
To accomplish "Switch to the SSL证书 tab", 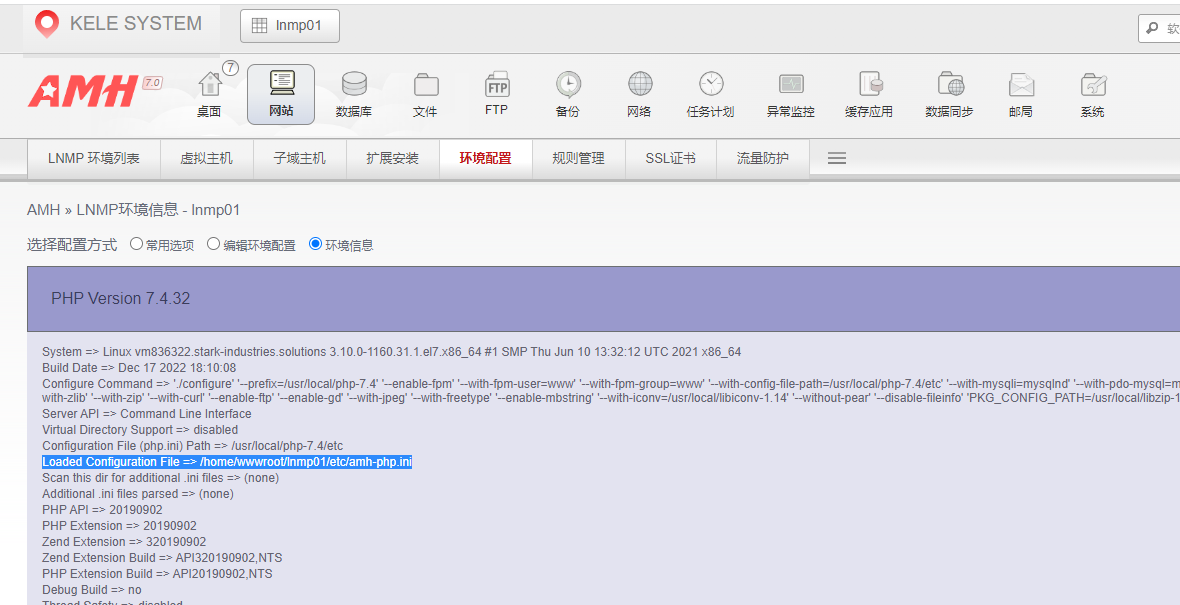I will coord(671,158).
